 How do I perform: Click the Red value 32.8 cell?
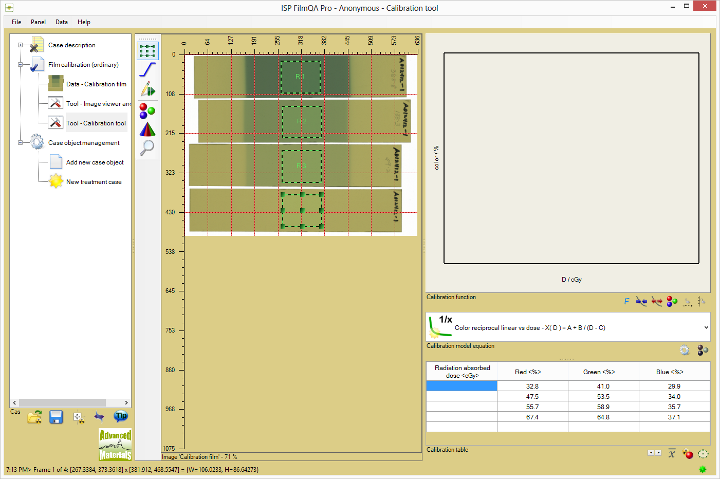point(533,386)
